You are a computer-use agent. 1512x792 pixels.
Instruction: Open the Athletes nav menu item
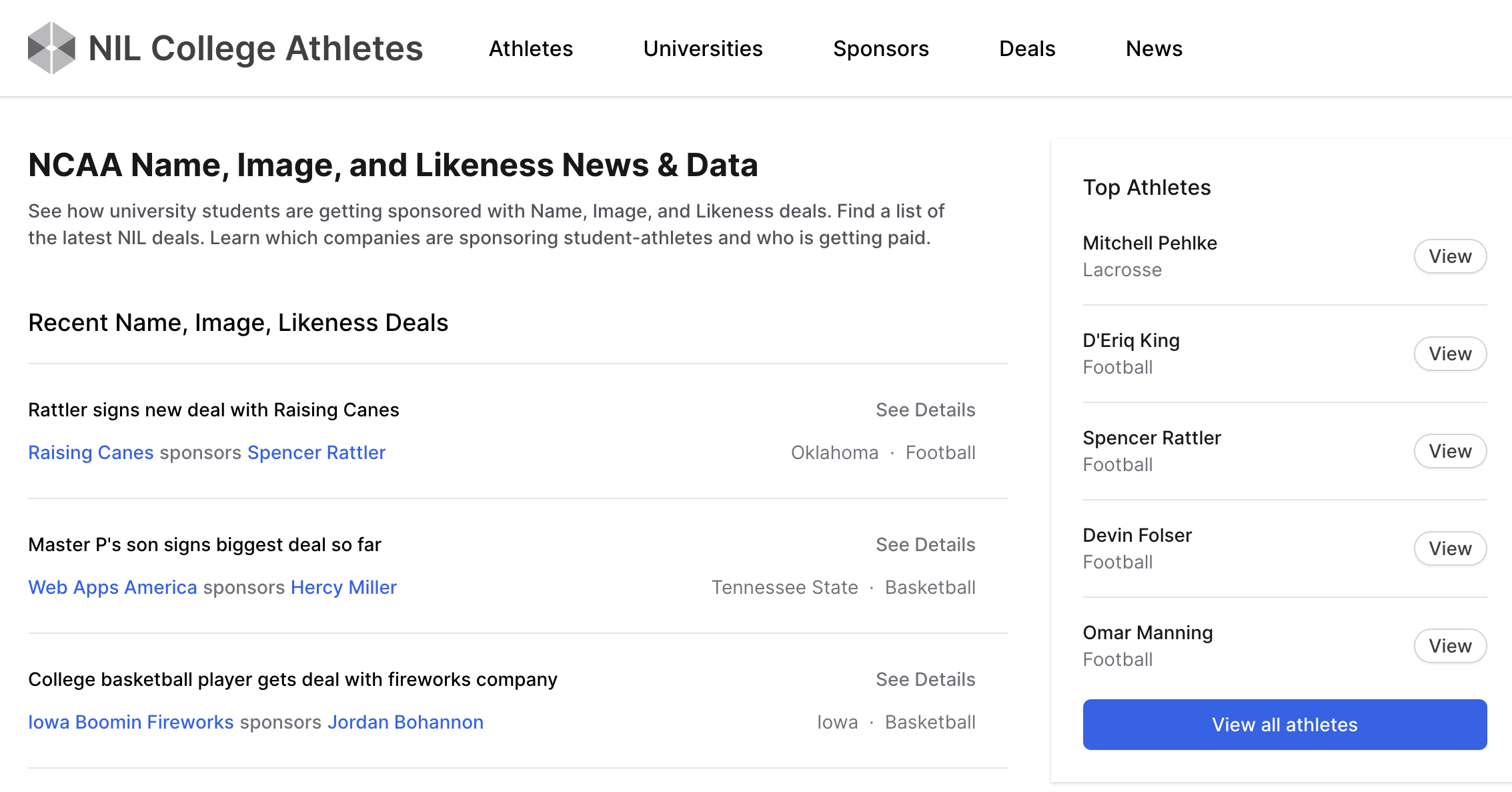tap(530, 49)
